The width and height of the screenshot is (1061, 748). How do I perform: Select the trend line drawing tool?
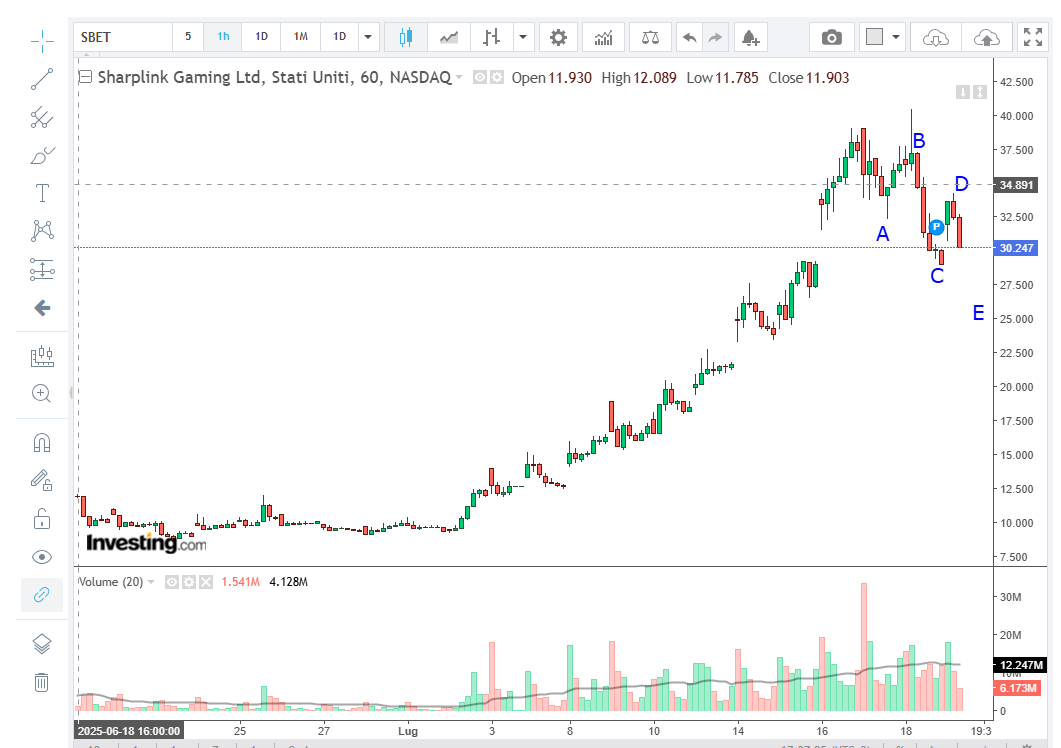point(42,79)
